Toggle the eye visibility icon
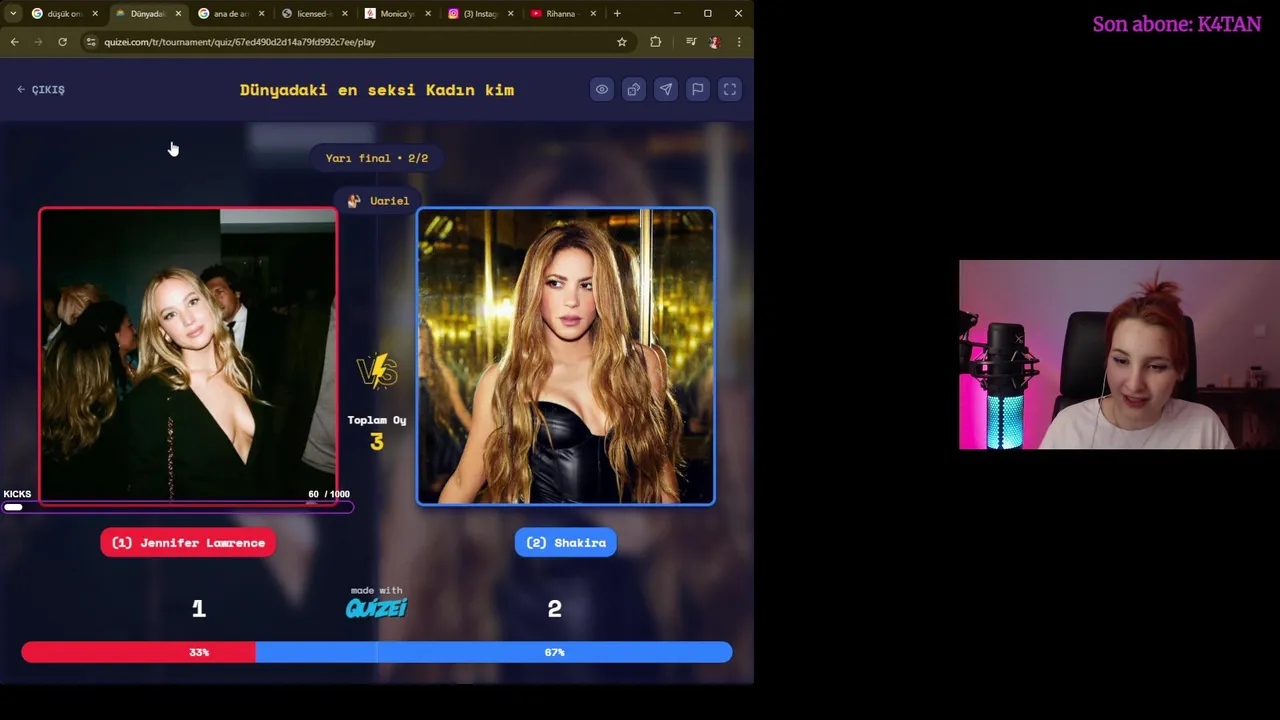The image size is (1280, 720). 602,90
